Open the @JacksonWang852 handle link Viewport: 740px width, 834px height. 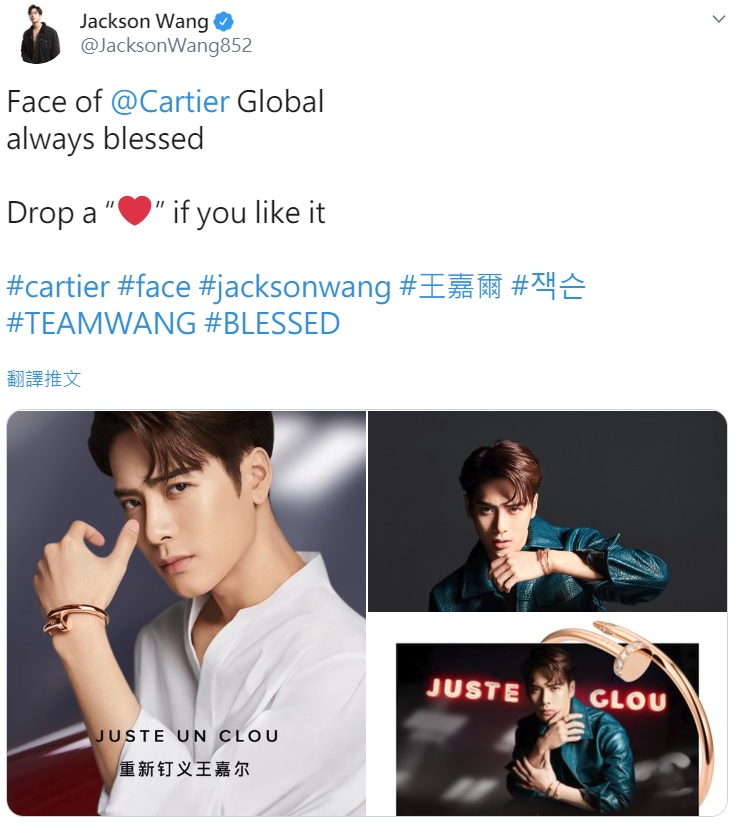[x=166, y=46]
